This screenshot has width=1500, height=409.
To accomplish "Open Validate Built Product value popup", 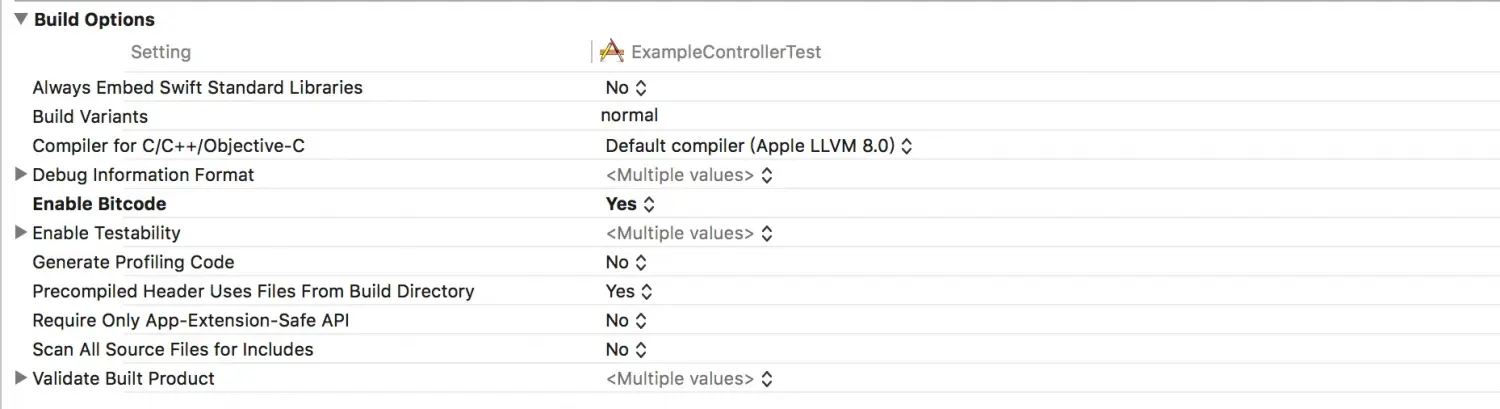I will [689, 379].
